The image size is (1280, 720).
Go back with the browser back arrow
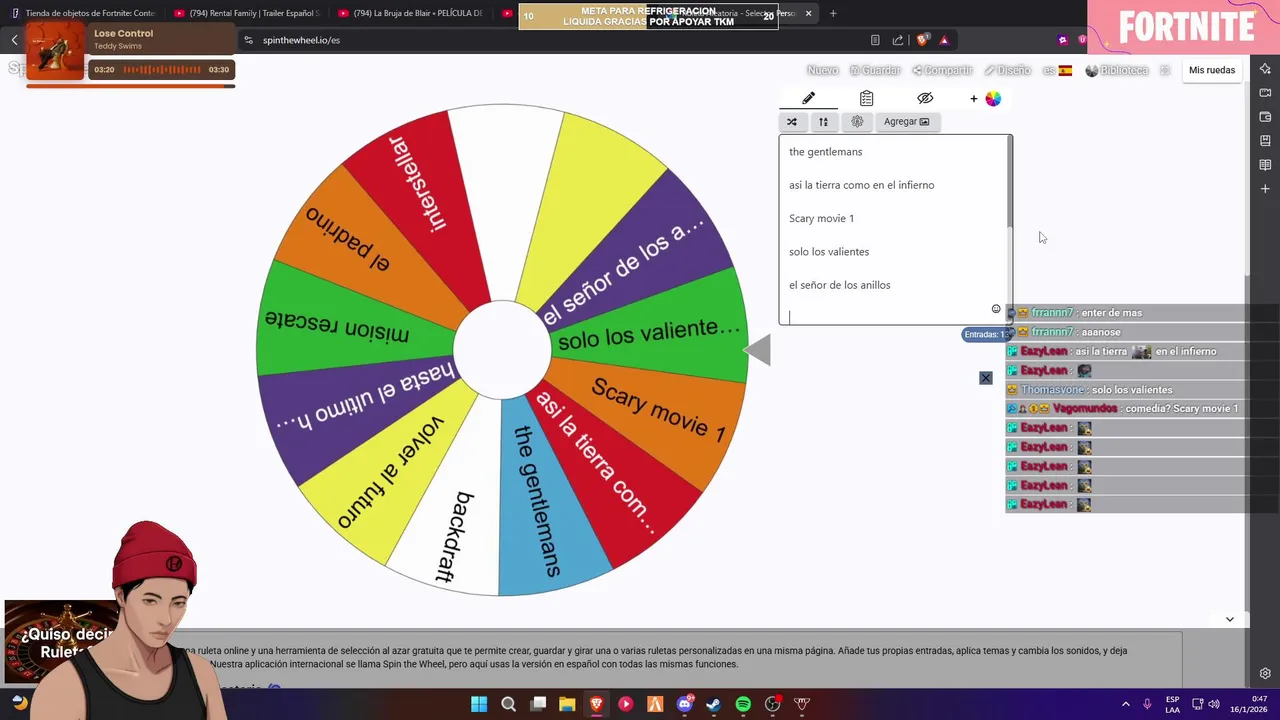14,40
